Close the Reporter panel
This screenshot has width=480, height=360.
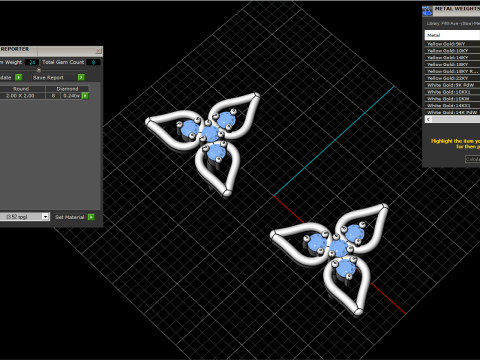(x=98, y=51)
